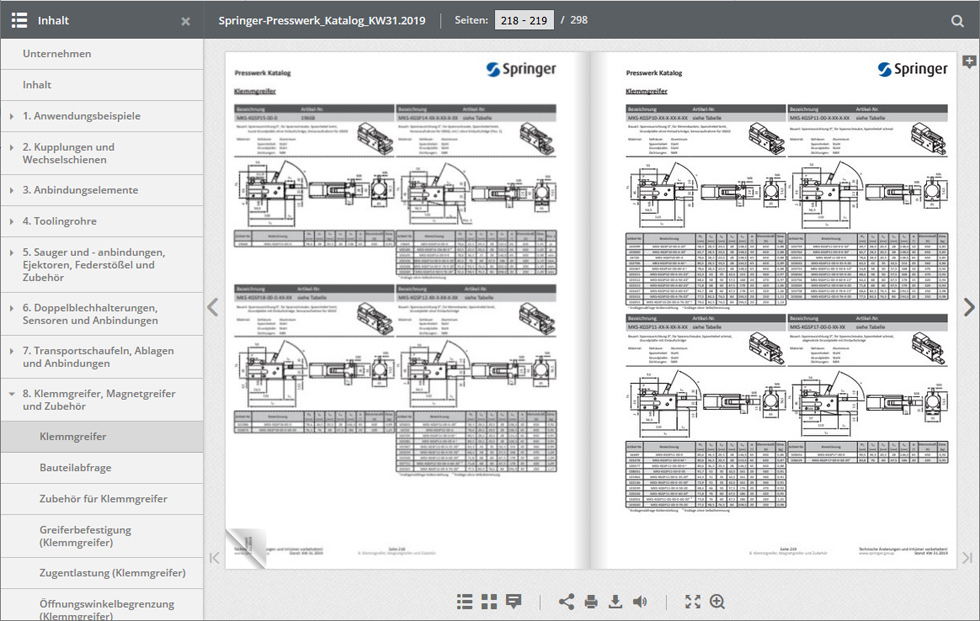Go to the previous page arrow
Screen dimensions: 980x621
pyautogui.click(x=213, y=307)
